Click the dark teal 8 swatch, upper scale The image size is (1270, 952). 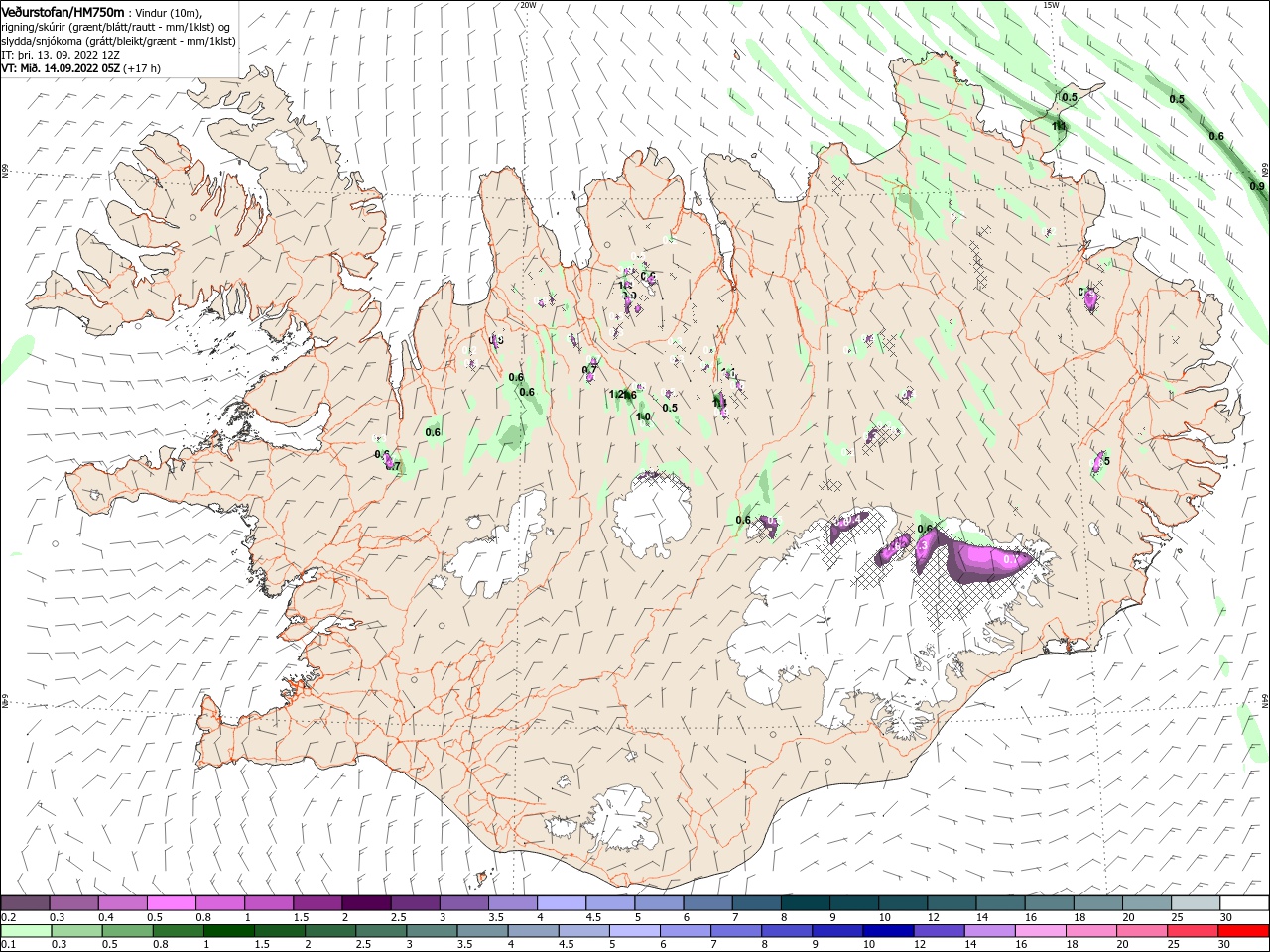[x=806, y=903]
